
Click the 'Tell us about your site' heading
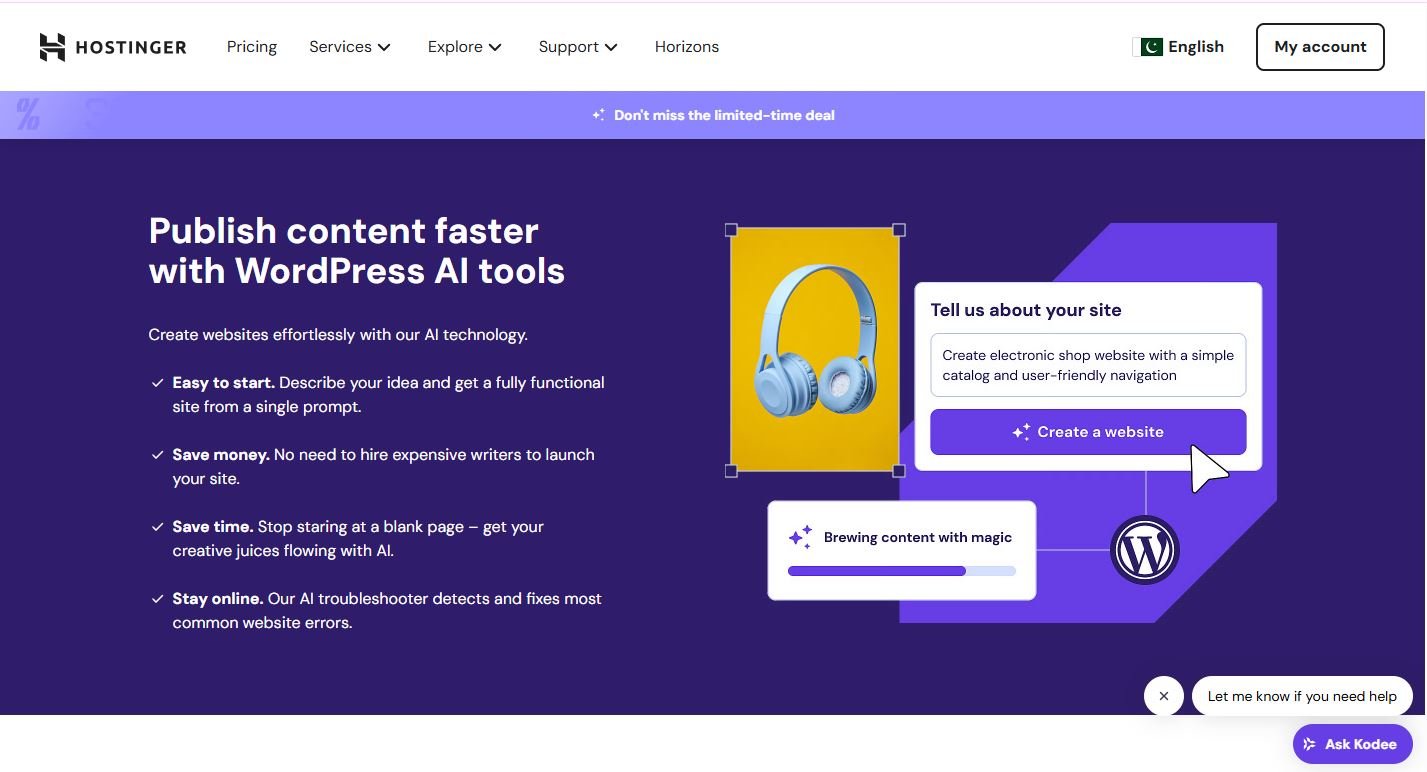coord(1026,310)
